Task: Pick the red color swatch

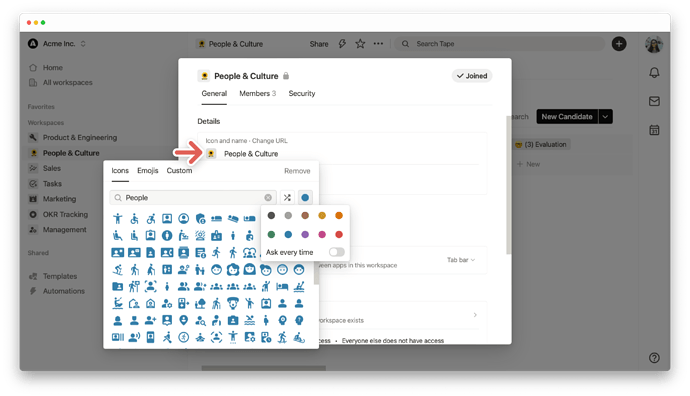Action: [x=339, y=235]
